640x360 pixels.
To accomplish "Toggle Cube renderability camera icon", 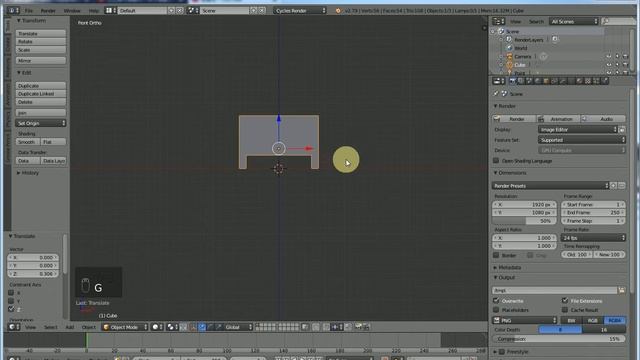I will click(625, 64).
